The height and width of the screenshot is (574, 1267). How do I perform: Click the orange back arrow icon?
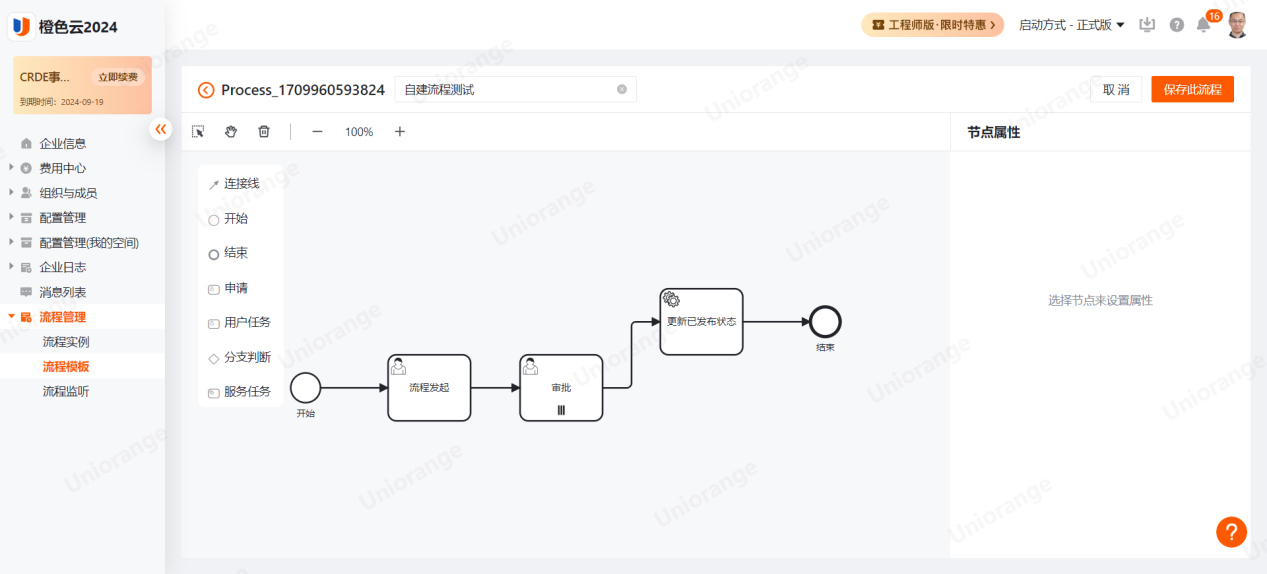tap(206, 90)
